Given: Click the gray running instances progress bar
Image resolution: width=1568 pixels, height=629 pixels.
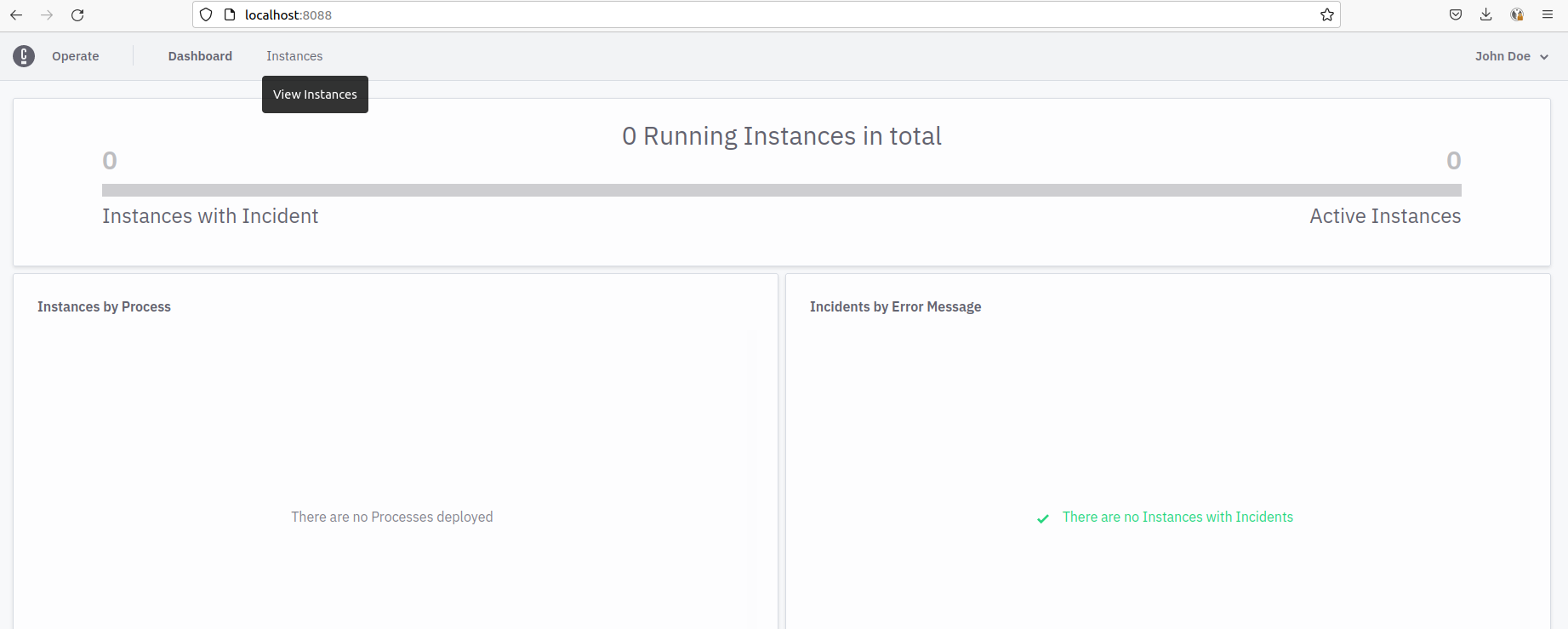Looking at the screenshot, I should click(x=781, y=190).
